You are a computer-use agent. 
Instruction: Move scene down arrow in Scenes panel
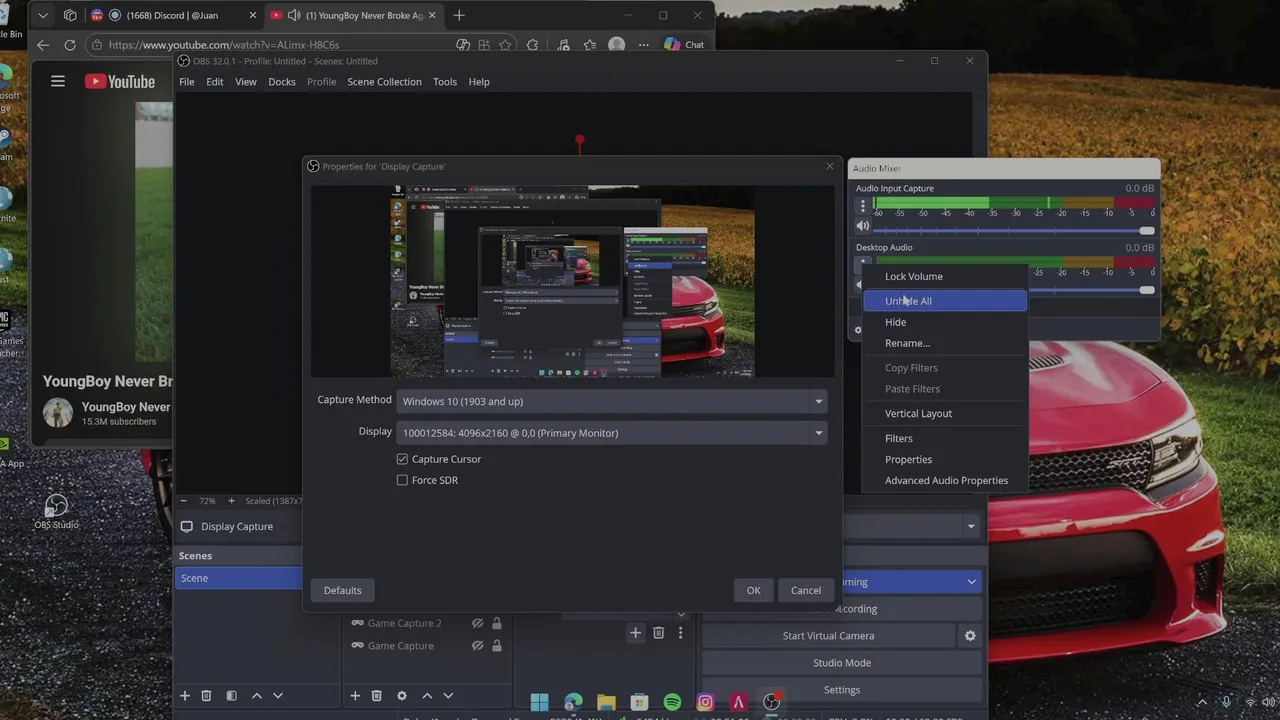click(278, 696)
